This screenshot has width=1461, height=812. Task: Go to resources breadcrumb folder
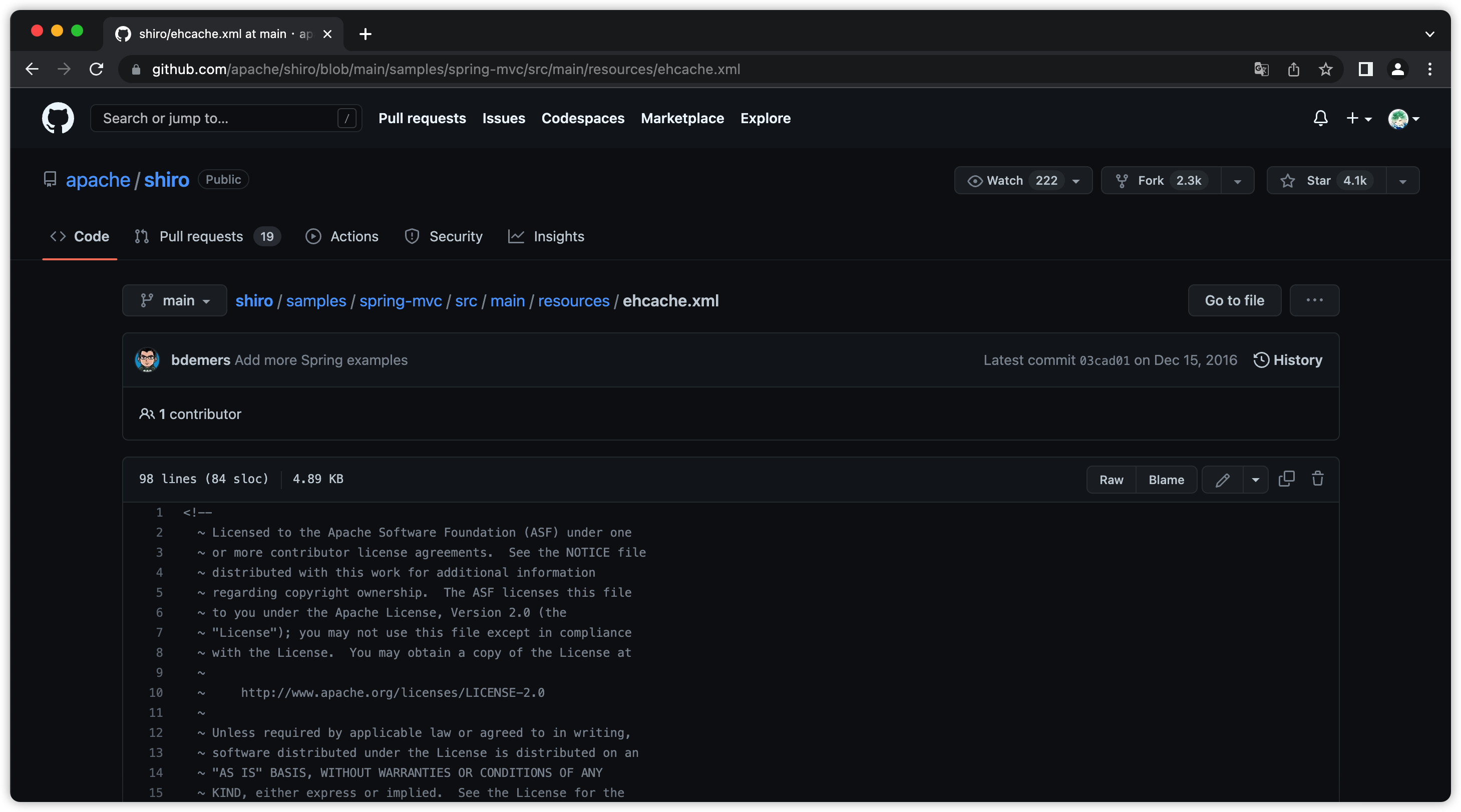573,300
